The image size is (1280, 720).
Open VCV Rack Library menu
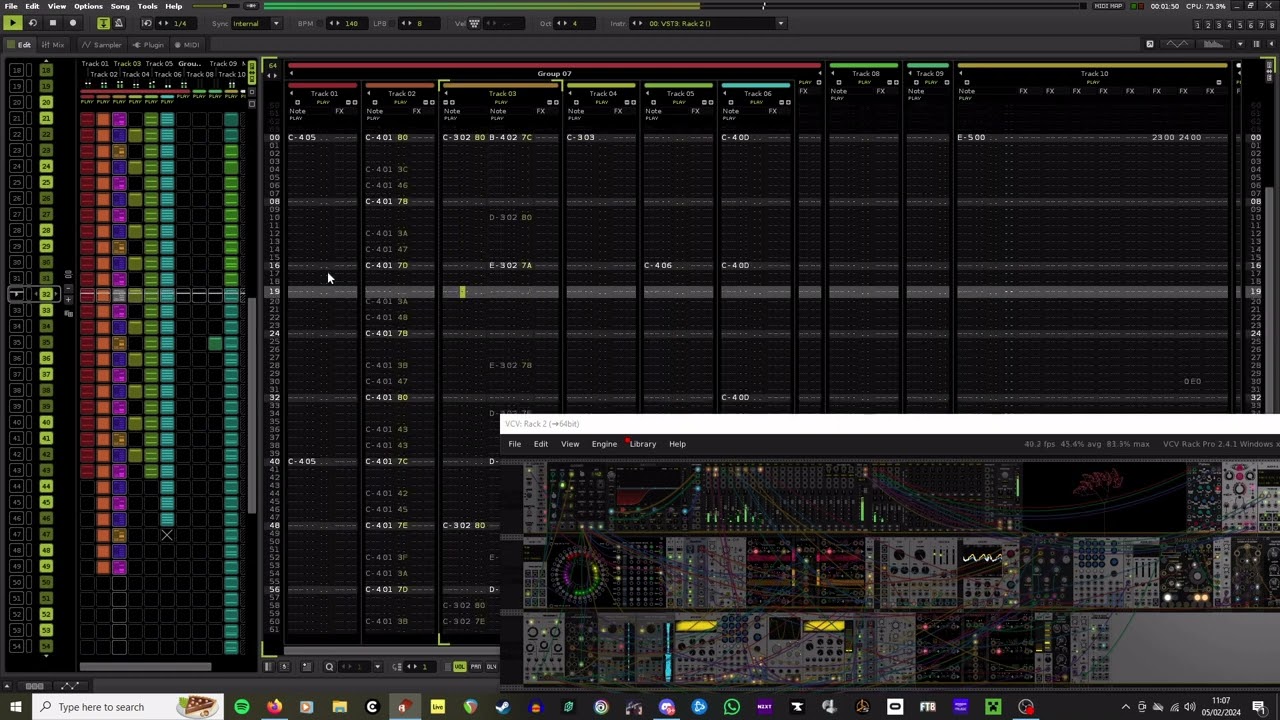[642, 444]
